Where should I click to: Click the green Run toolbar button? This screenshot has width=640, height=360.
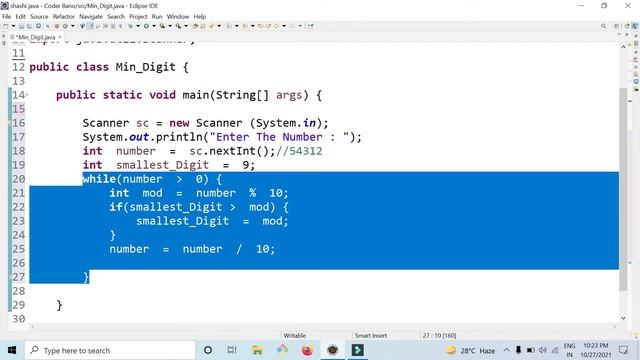click(146, 26)
